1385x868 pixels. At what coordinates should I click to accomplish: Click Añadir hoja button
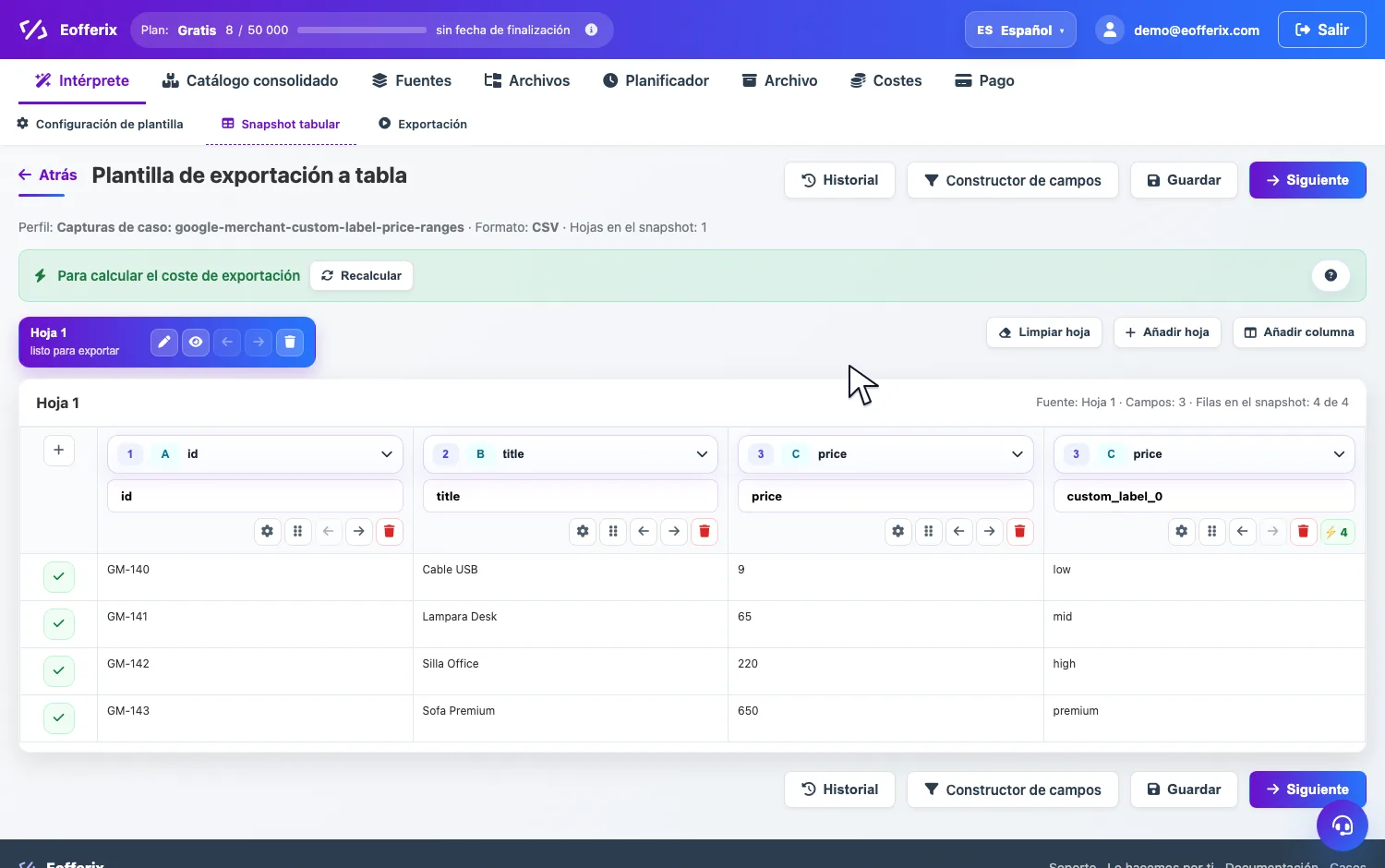pos(1167,332)
